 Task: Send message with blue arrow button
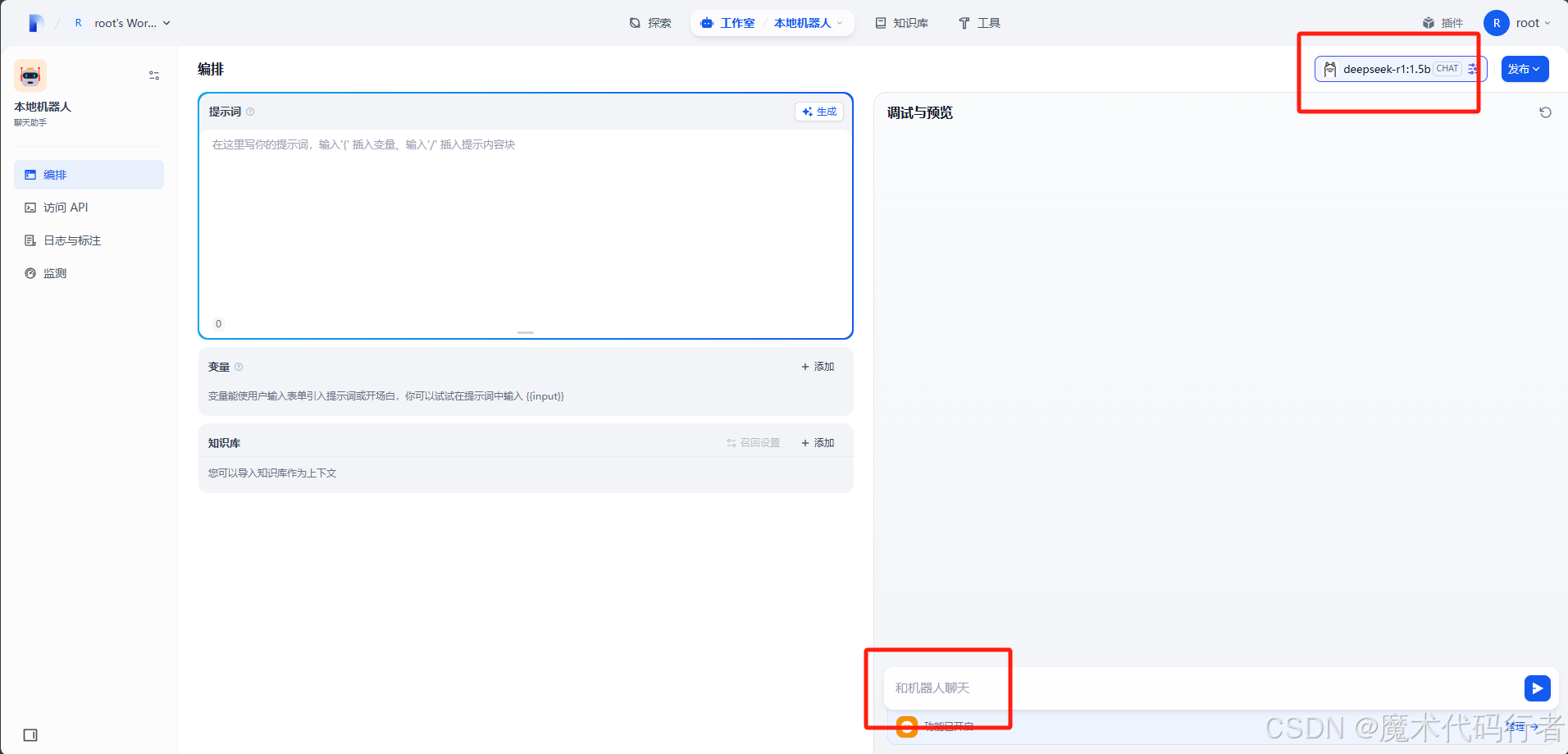[x=1538, y=688]
